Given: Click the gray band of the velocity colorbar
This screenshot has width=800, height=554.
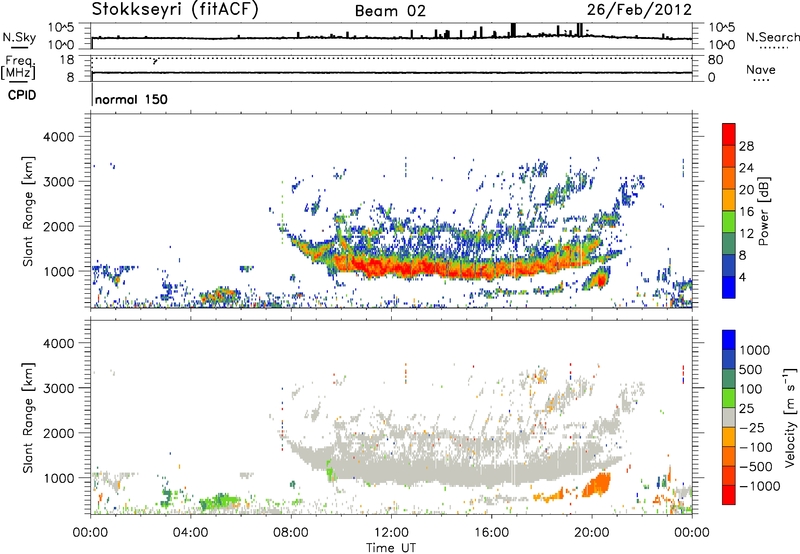Looking at the screenshot, I should point(729,418).
